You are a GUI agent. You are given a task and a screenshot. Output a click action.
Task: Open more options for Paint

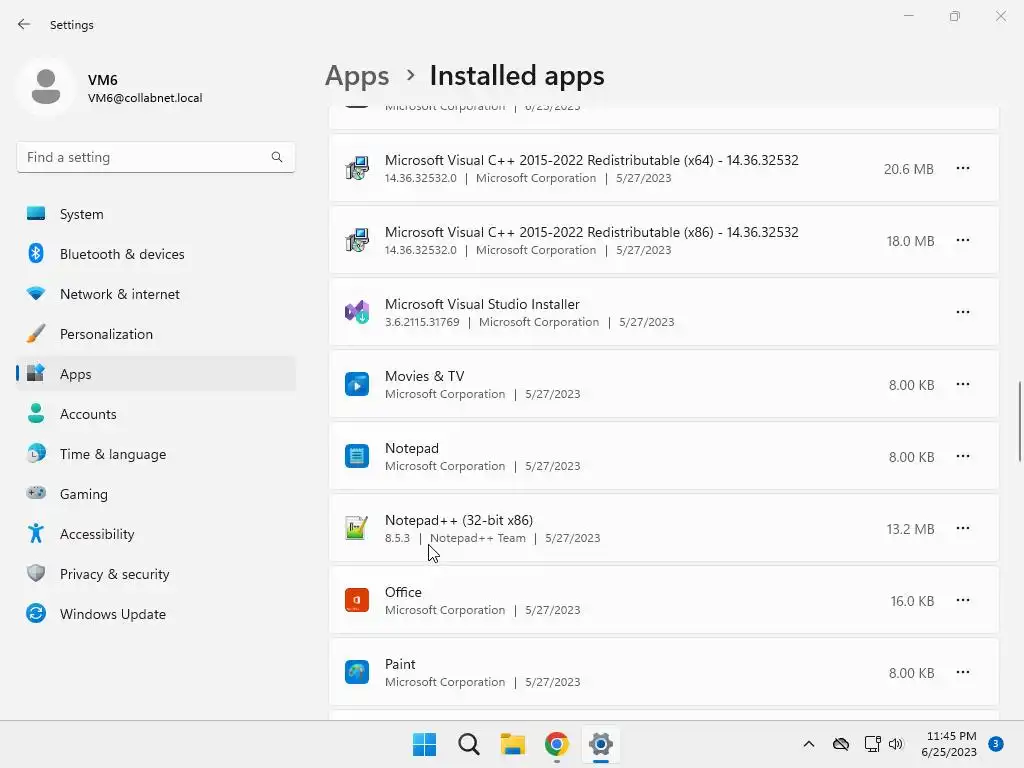(x=963, y=671)
